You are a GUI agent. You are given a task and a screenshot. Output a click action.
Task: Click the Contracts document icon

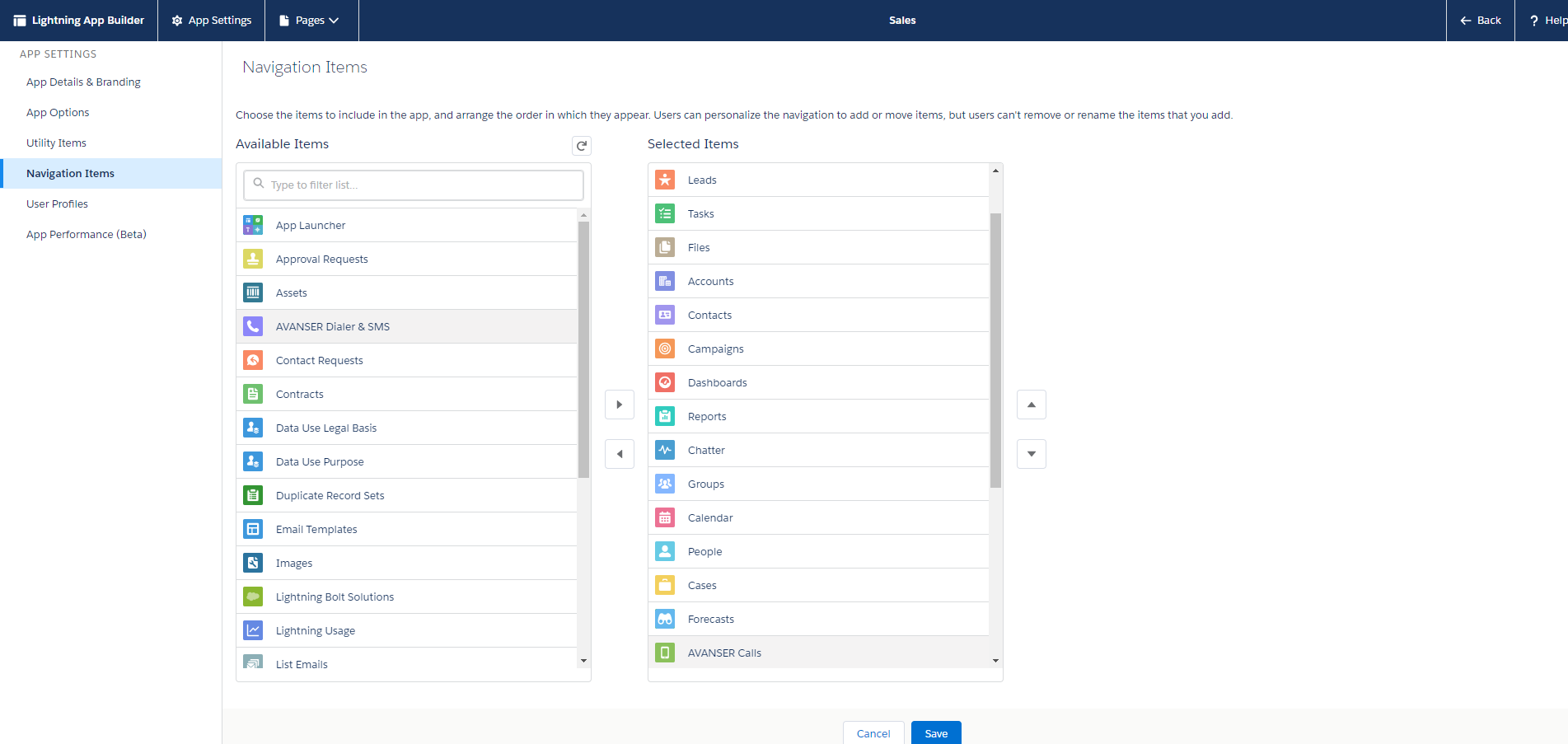tap(253, 394)
